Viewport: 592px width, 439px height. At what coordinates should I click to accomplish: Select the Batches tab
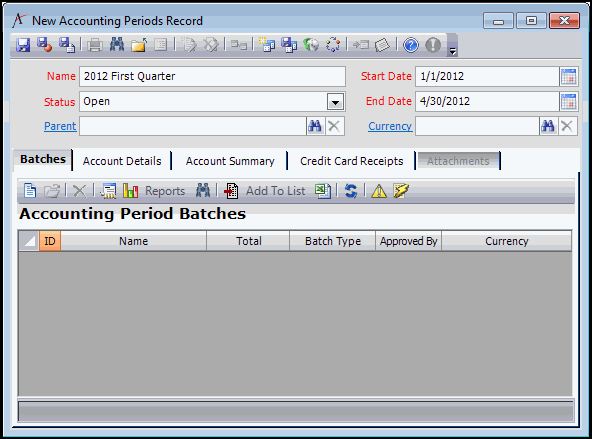pyautogui.click(x=43, y=159)
